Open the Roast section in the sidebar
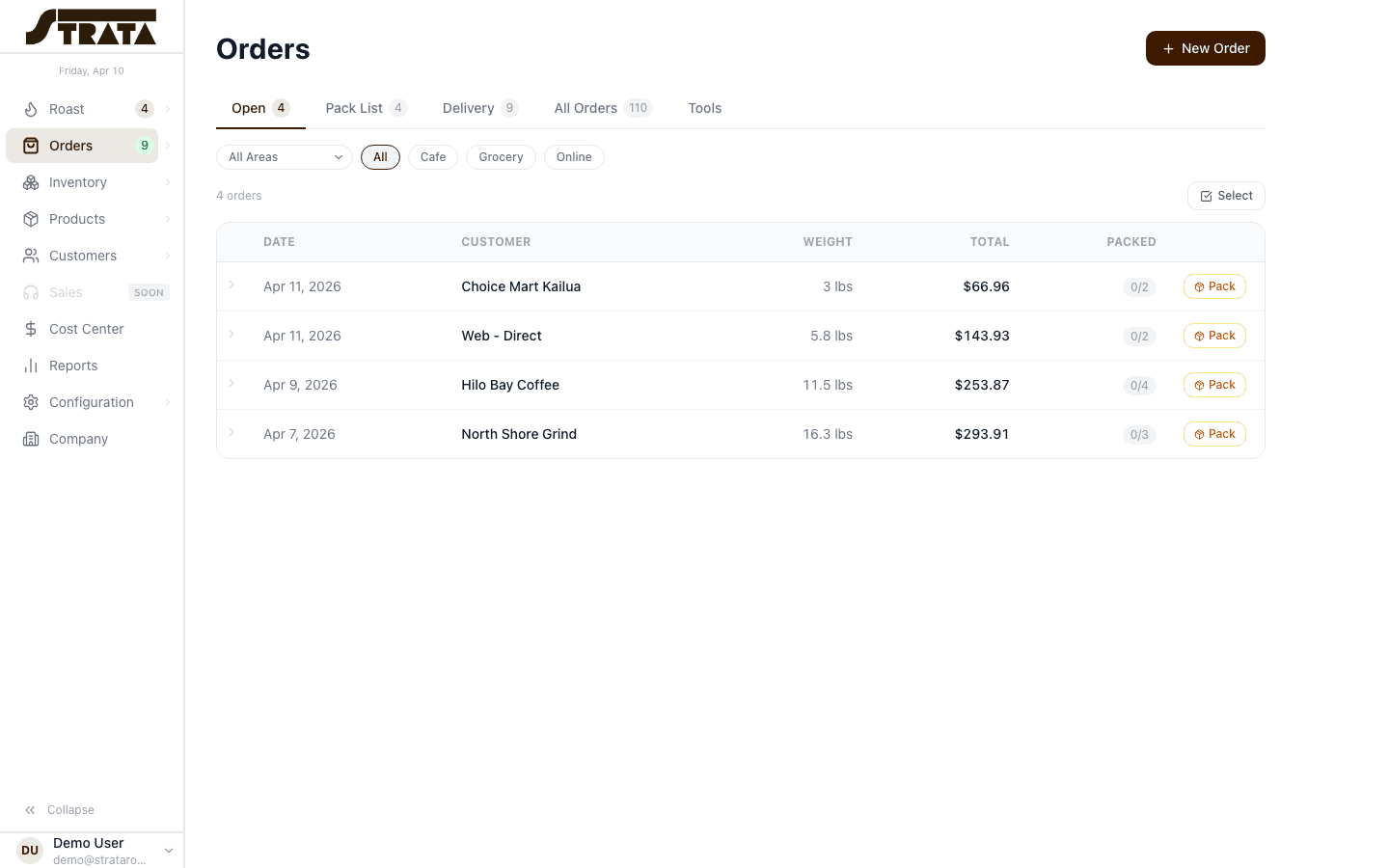Screen dimensions: 1389x868 click(x=32, y=109)
